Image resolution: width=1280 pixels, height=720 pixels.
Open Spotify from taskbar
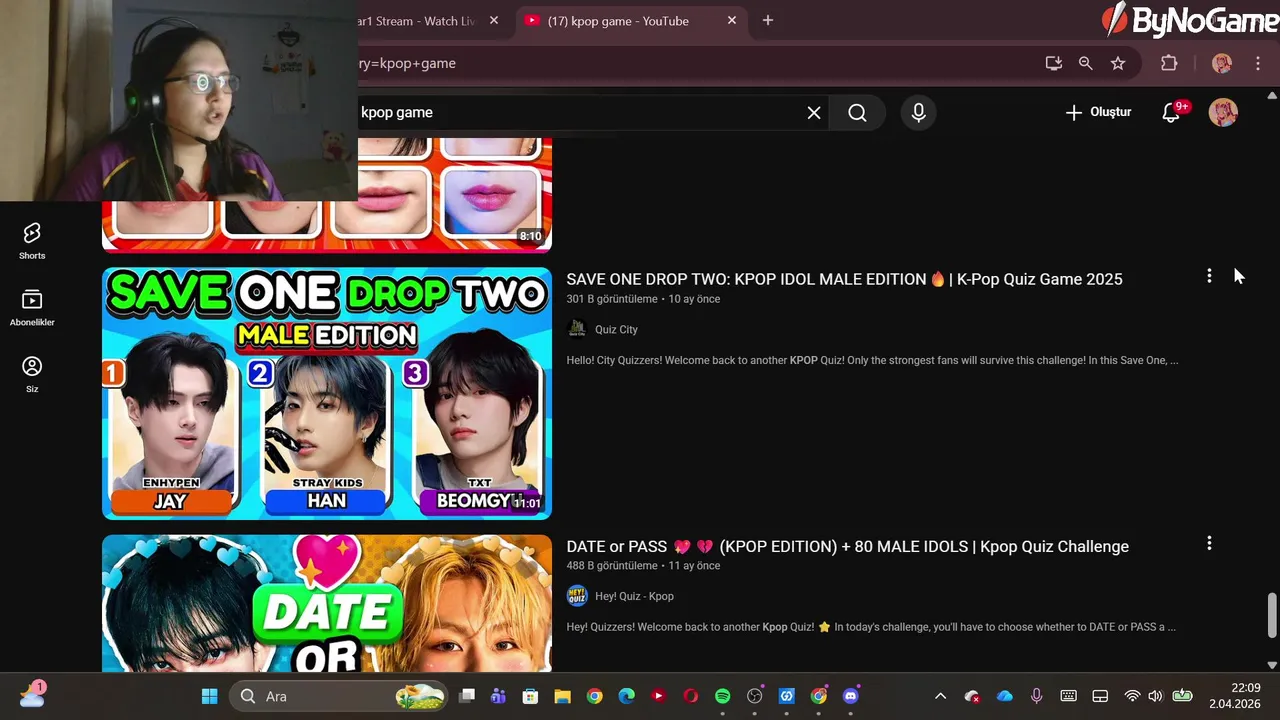click(x=722, y=696)
